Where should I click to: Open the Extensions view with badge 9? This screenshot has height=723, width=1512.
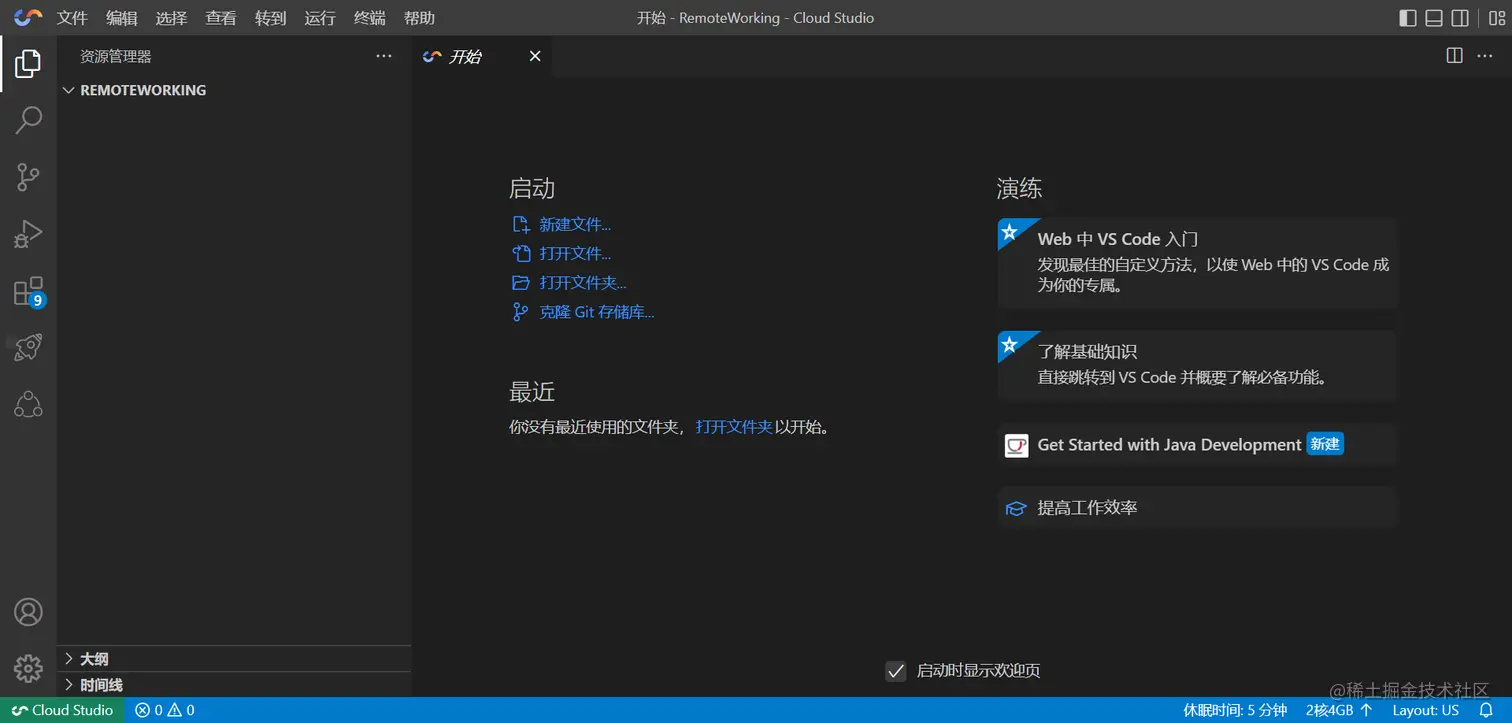pyautogui.click(x=28, y=292)
